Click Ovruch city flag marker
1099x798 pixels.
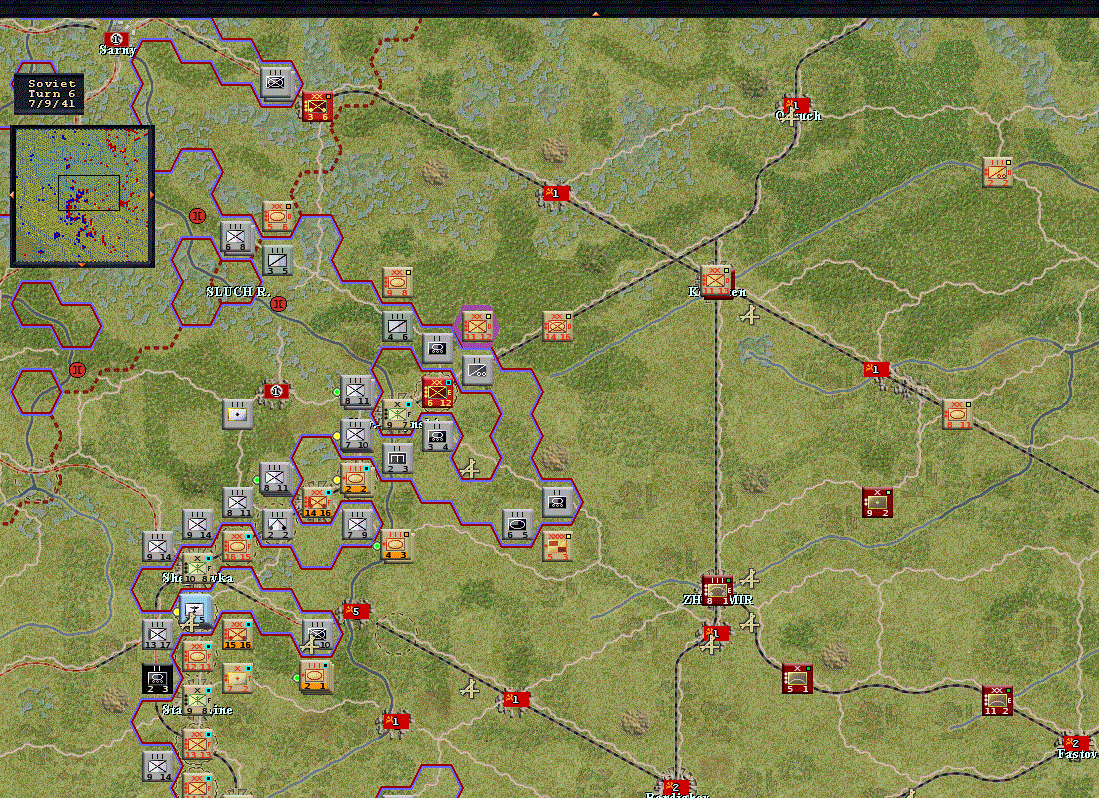pos(798,106)
